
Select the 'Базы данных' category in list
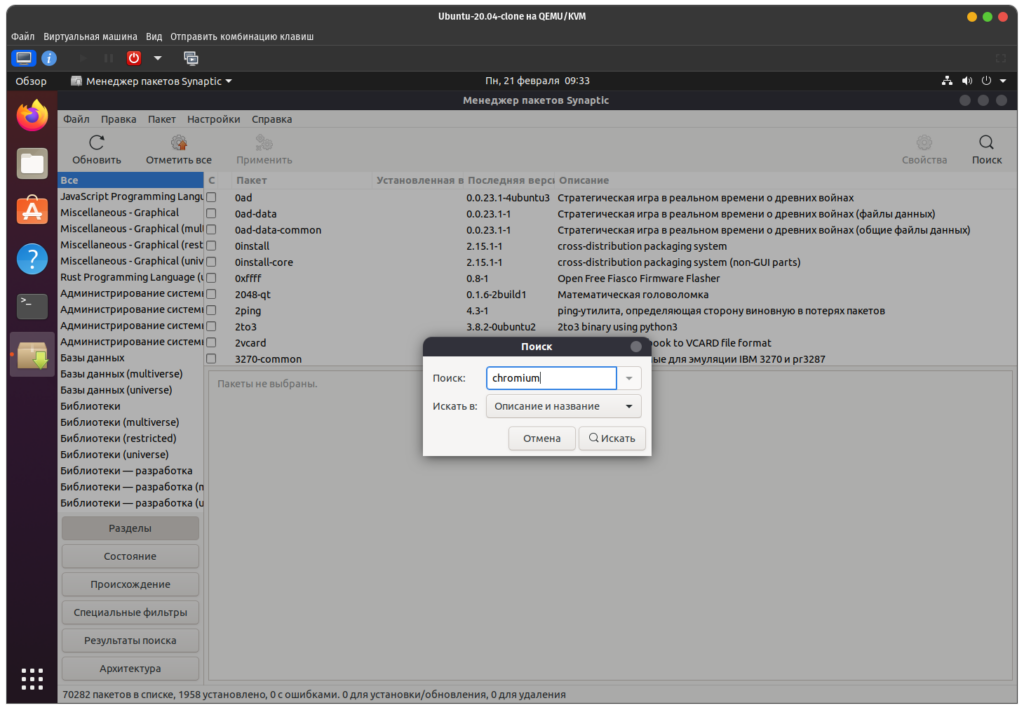[92, 358]
